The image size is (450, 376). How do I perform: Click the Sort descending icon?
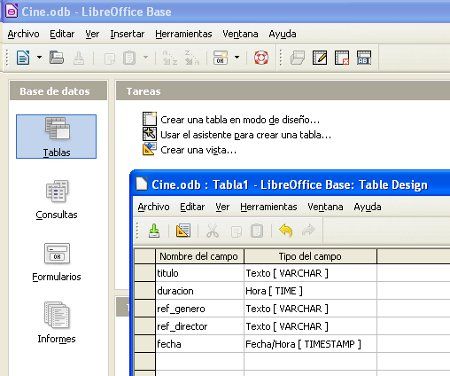[192, 58]
